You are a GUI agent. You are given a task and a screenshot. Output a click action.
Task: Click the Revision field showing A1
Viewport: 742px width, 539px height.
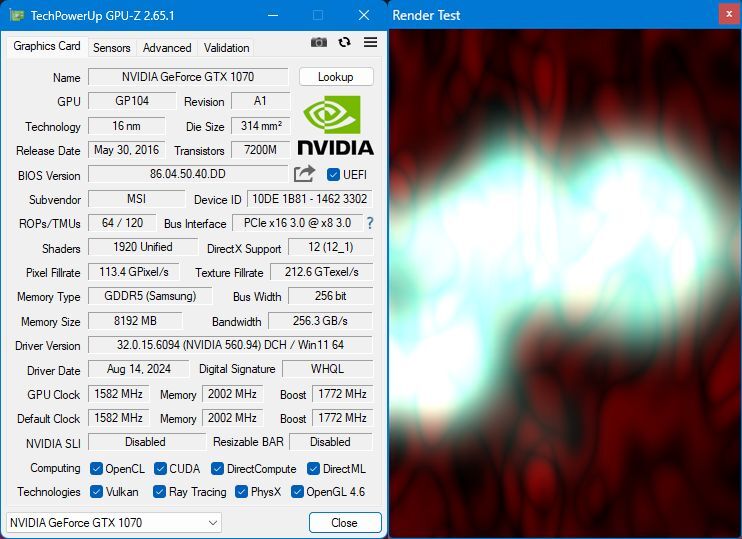click(x=260, y=101)
